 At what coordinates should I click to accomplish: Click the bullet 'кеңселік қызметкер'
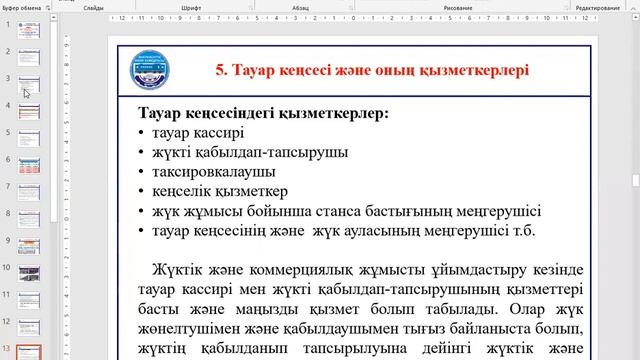point(220,191)
